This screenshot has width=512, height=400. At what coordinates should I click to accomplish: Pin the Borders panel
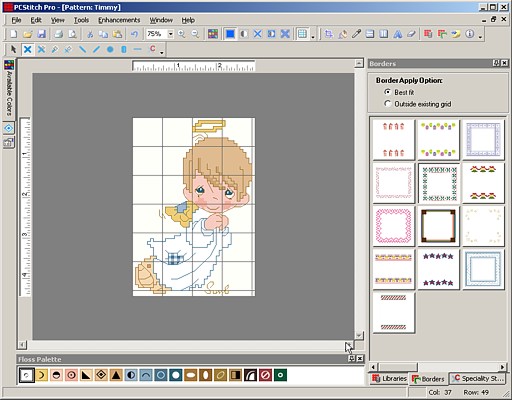point(496,63)
